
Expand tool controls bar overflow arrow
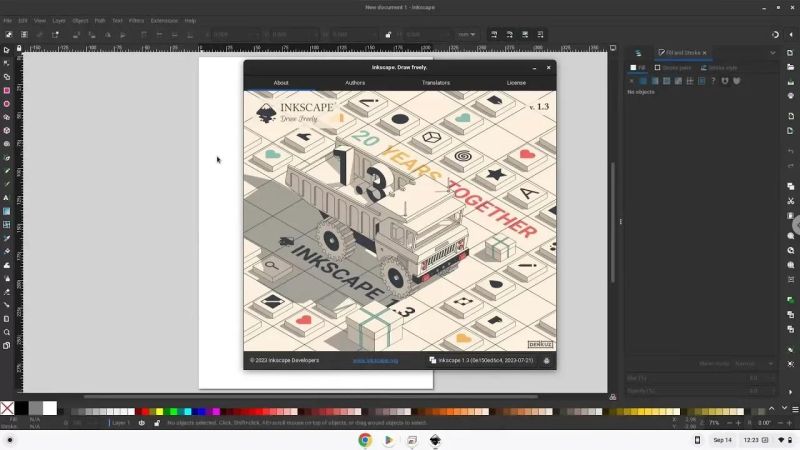click(791, 35)
